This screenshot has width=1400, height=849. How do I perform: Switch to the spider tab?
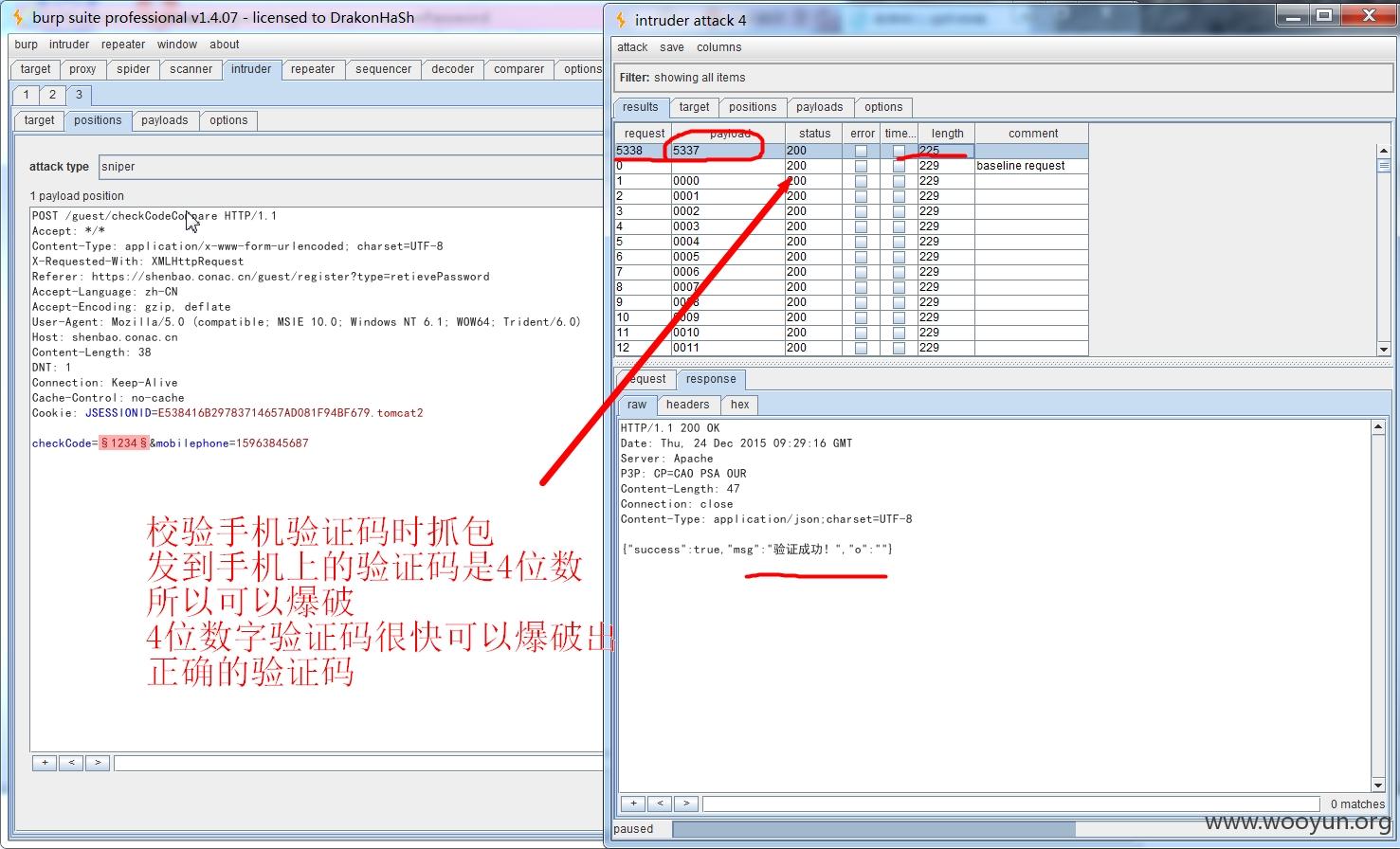(x=134, y=69)
